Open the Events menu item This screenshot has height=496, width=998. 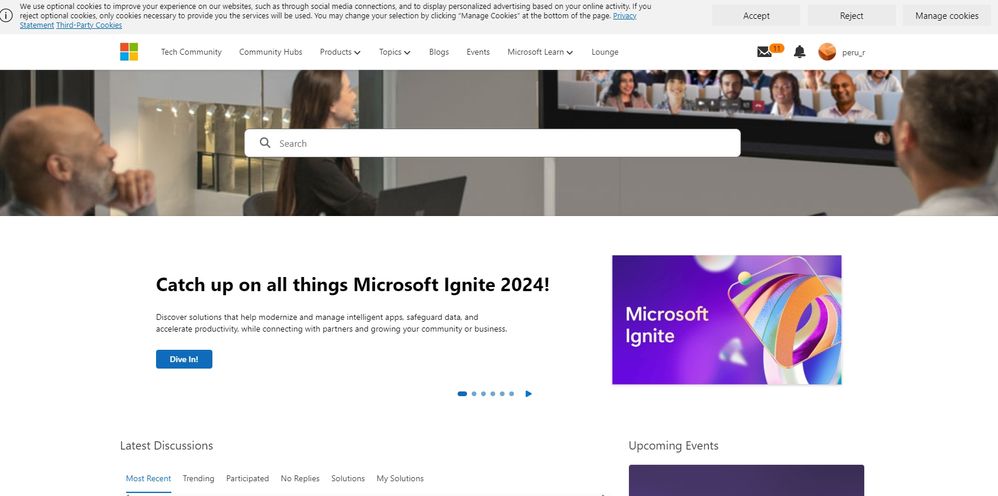click(x=478, y=52)
